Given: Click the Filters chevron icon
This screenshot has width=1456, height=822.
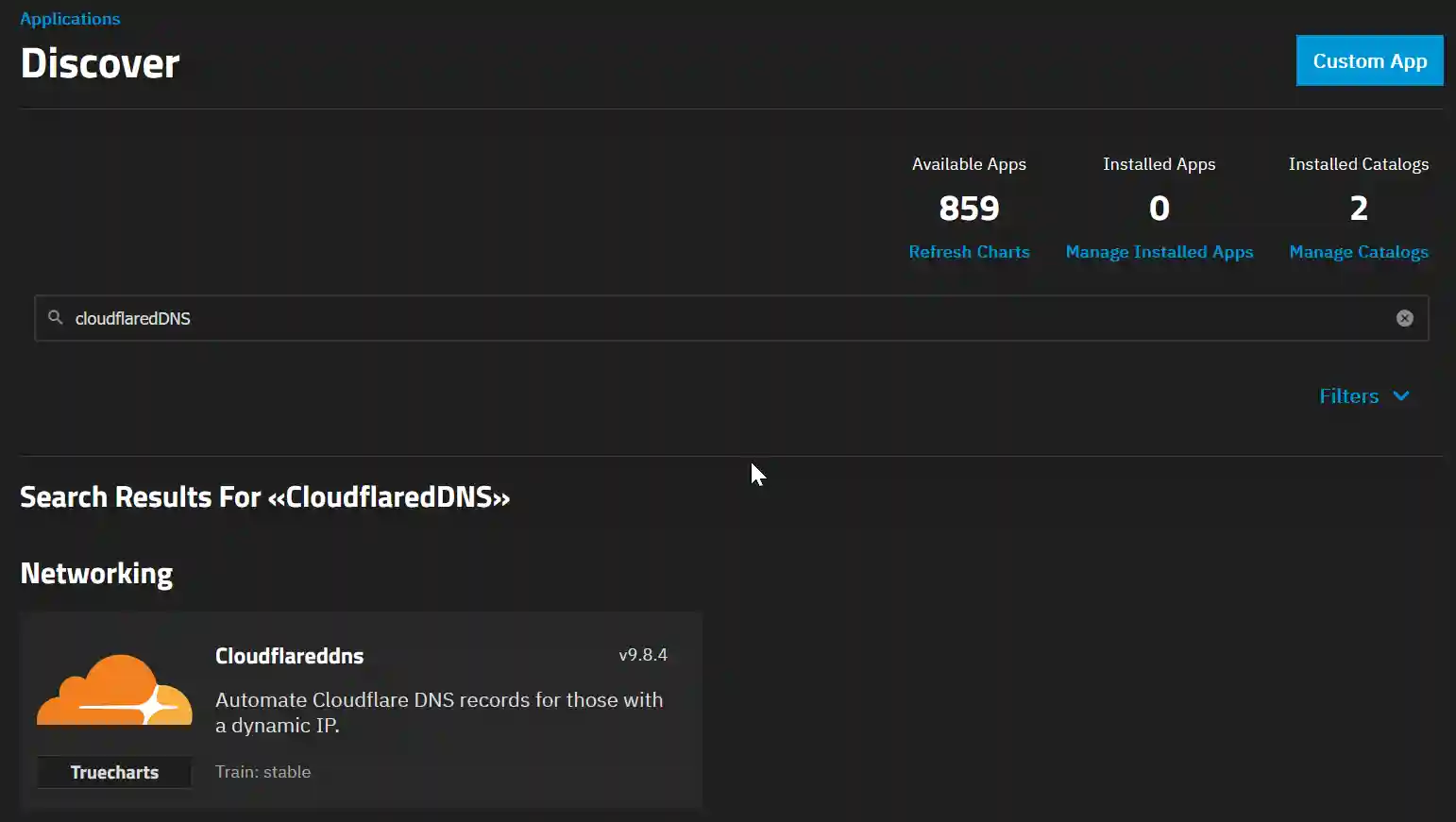Looking at the screenshot, I should coord(1401,395).
